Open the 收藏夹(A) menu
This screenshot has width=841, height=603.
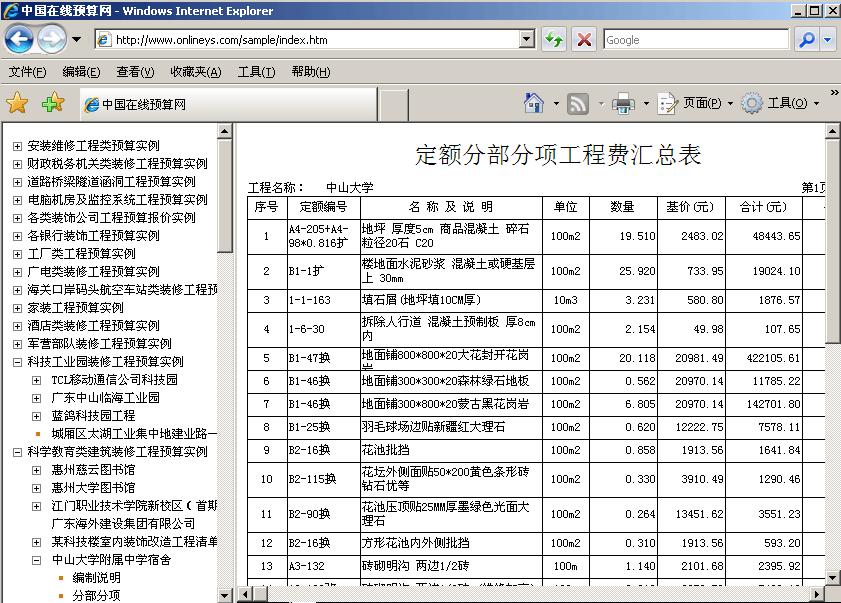pos(194,72)
